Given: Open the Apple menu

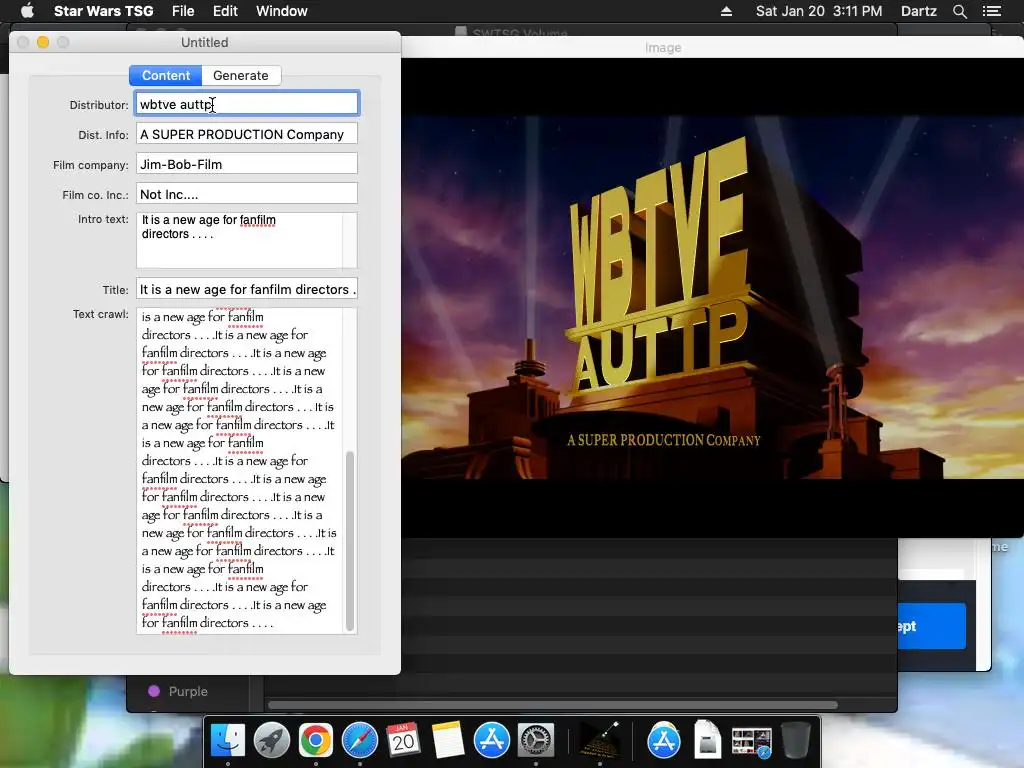Looking at the screenshot, I should point(27,11).
